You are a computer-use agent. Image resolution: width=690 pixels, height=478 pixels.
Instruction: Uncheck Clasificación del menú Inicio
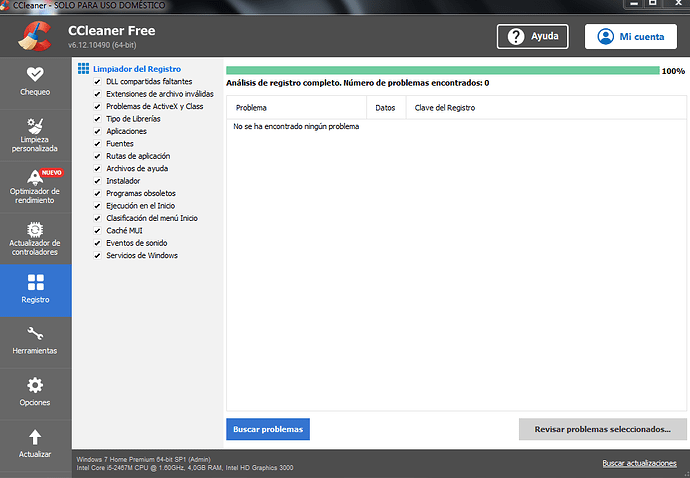coord(97,218)
